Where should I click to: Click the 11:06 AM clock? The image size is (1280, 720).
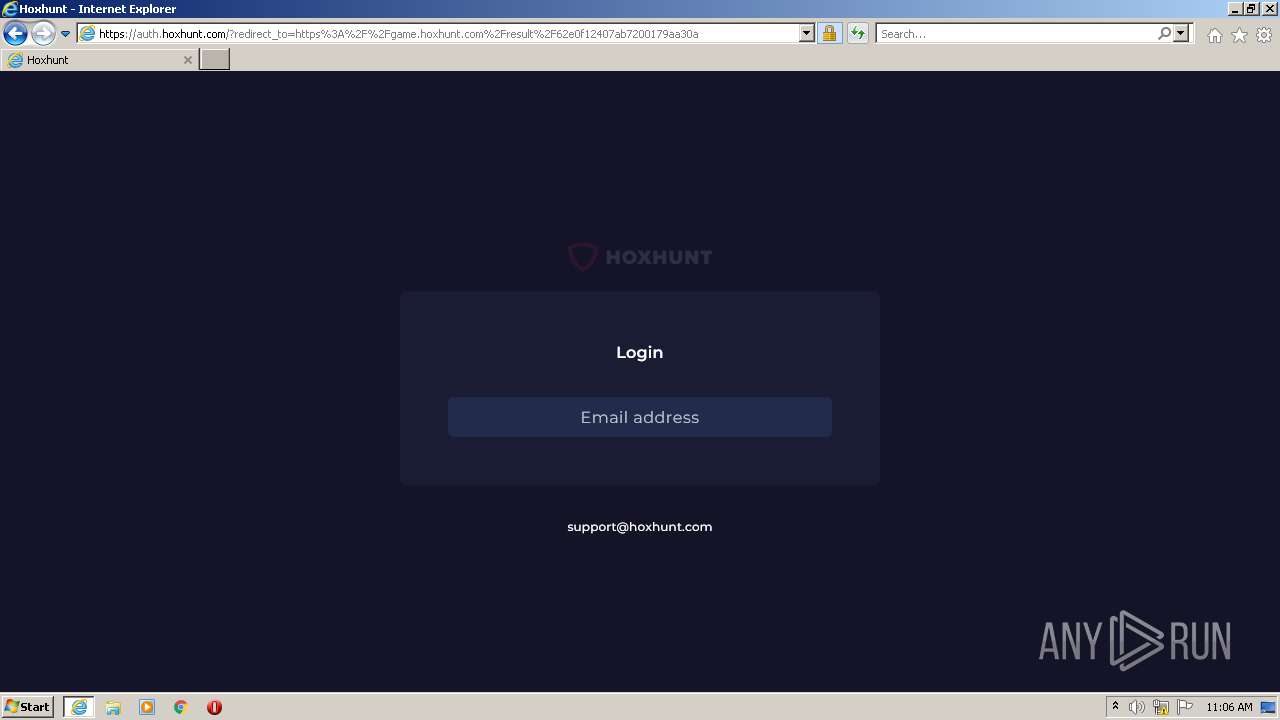tap(1229, 707)
